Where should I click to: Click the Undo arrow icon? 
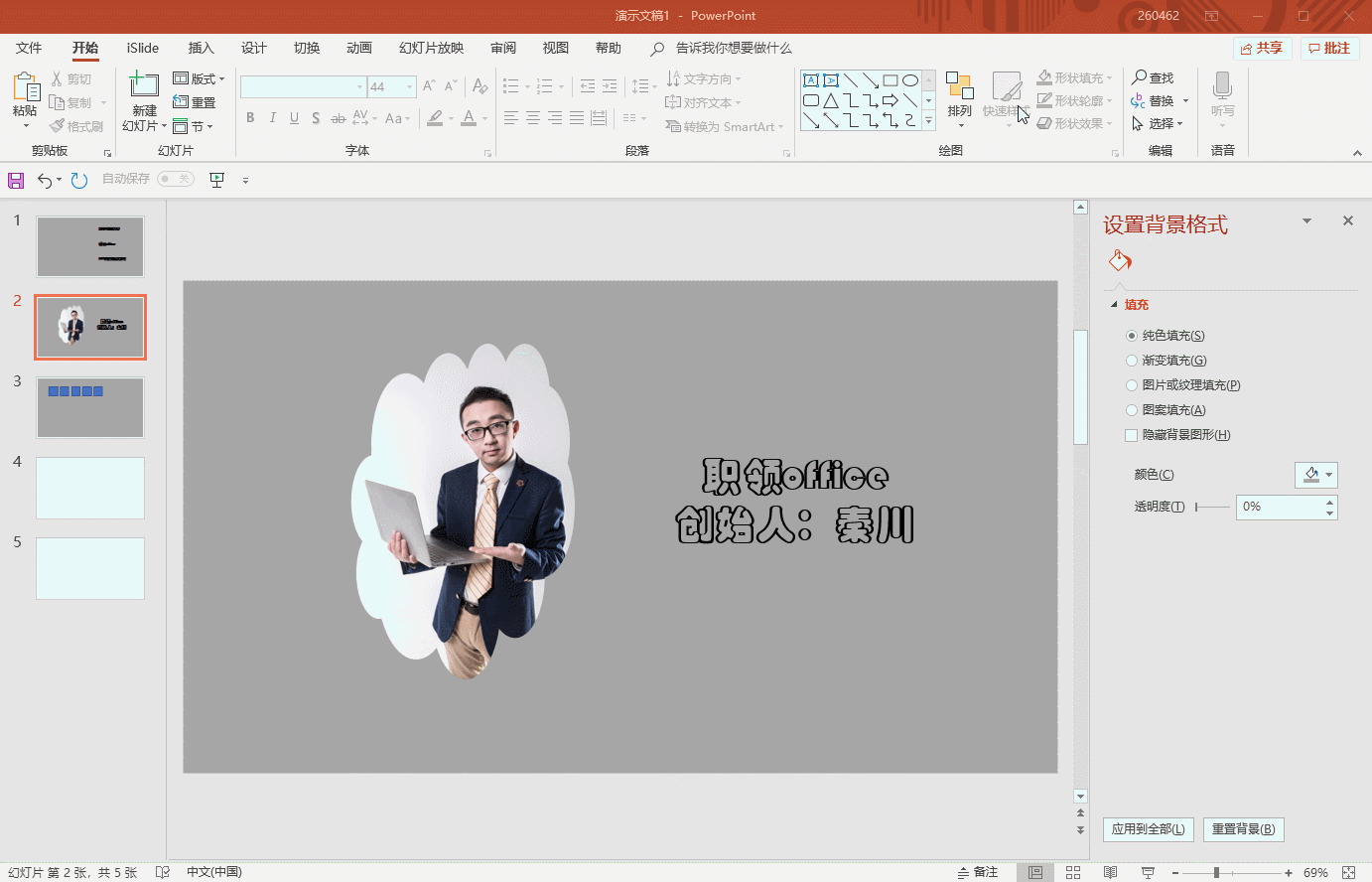pos(45,180)
